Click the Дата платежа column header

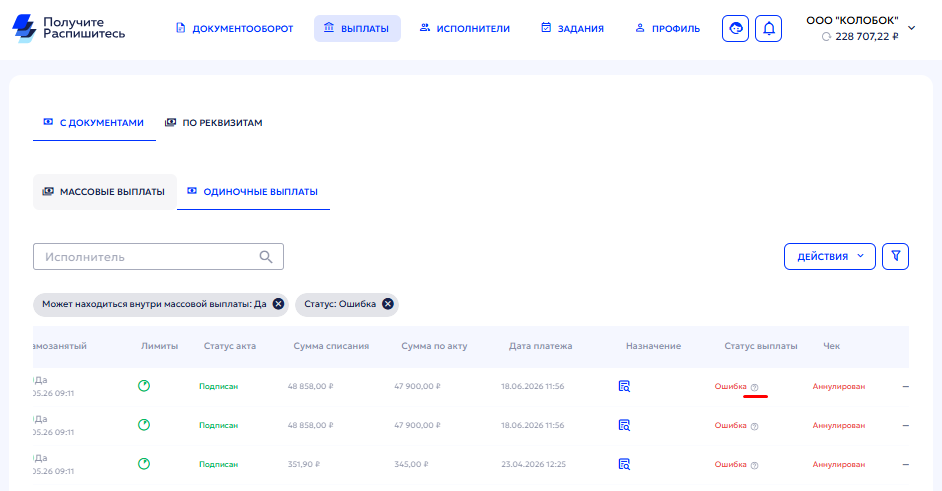(x=540, y=346)
